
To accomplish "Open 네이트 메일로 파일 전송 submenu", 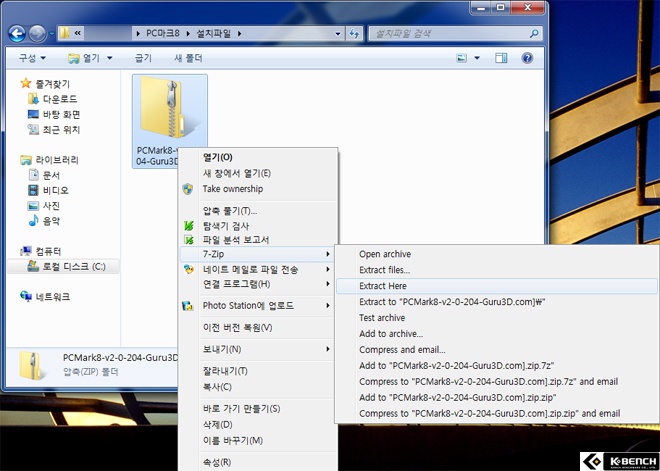I will point(258,269).
